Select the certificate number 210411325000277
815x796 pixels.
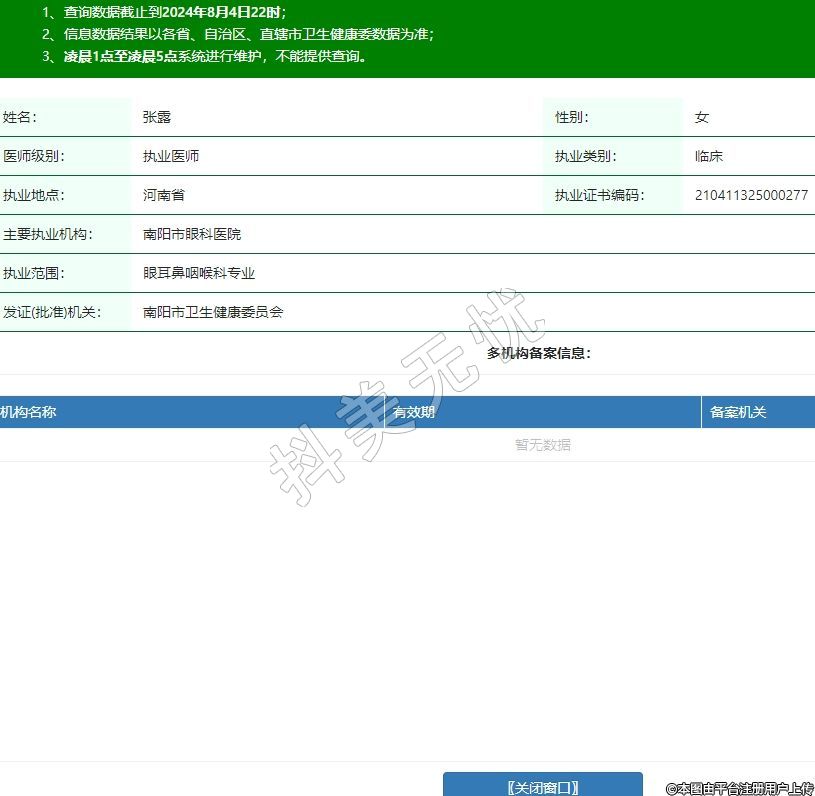751,195
